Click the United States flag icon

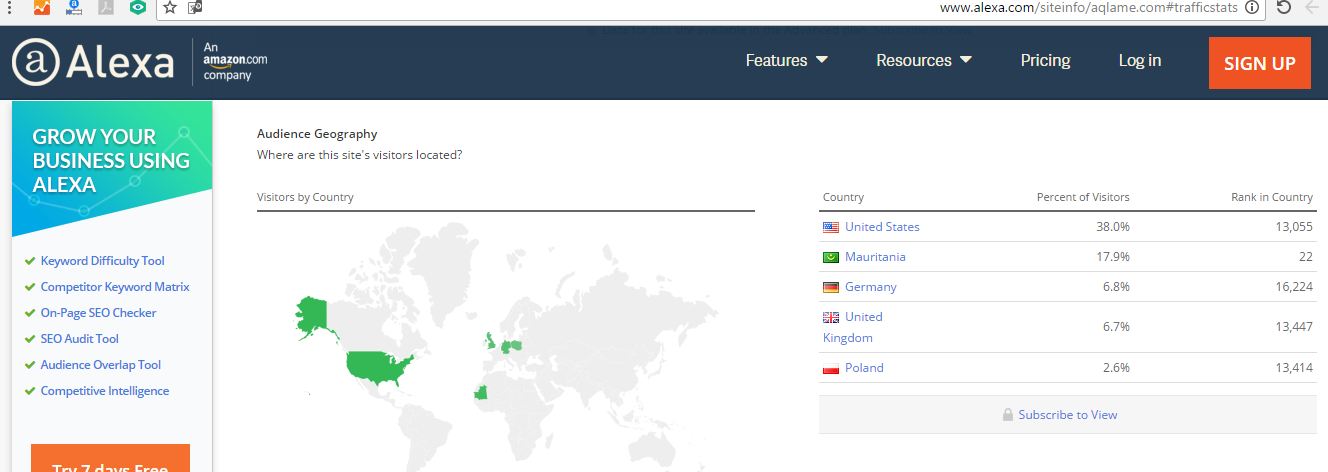[x=831, y=227]
